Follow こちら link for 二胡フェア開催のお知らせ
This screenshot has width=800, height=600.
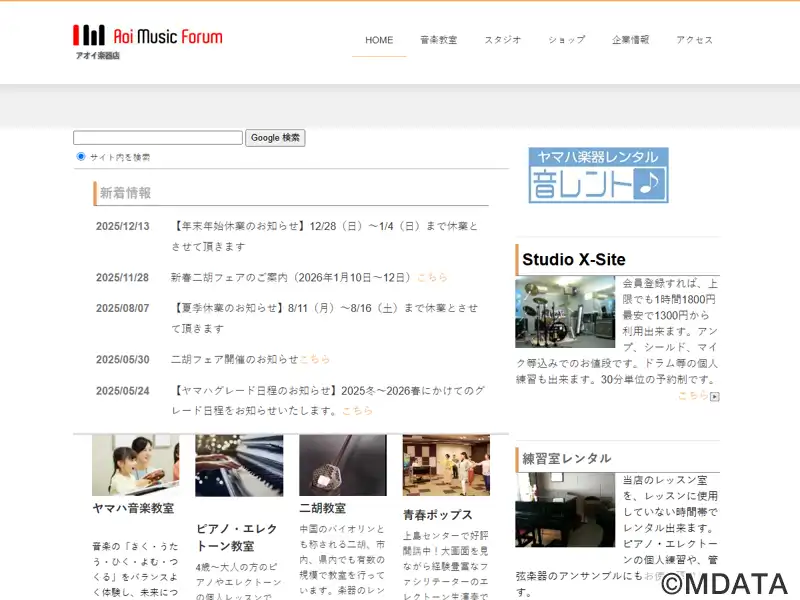pos(314,359)
